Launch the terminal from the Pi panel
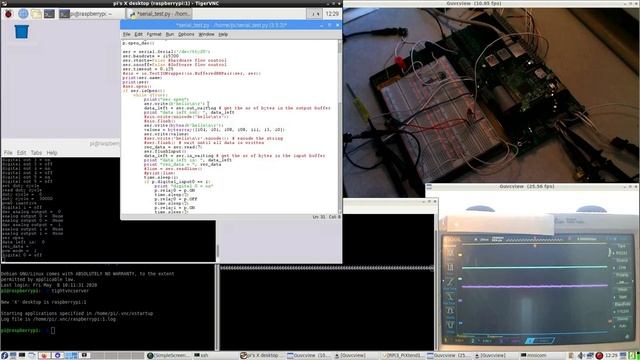The height and width of the screenshot is (360, 640). click(x=49, y=14)
